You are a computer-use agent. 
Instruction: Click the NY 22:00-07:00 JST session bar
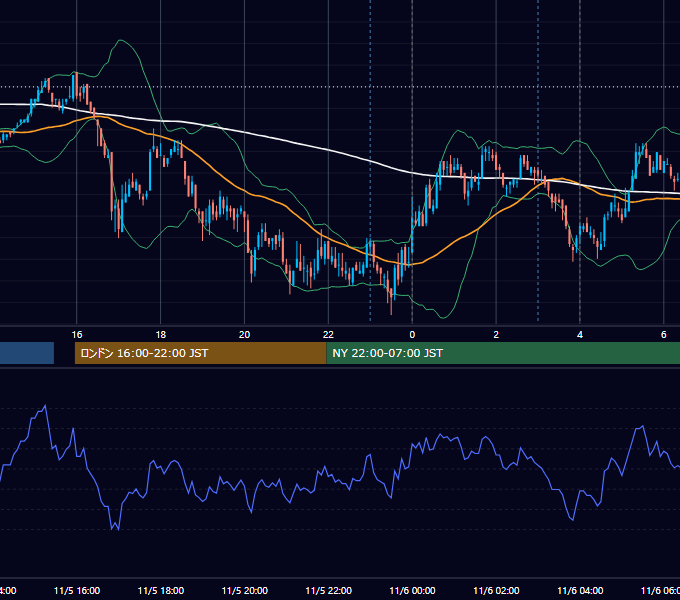tap(503, 353)
